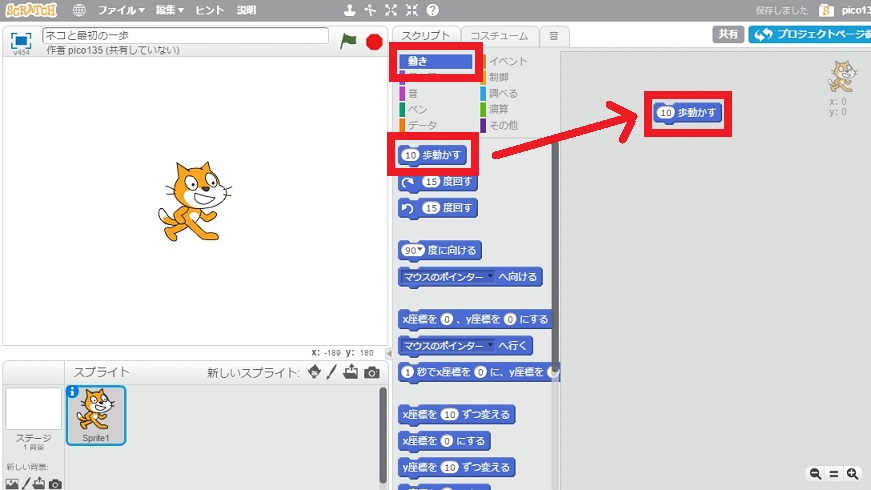Click the block help question mark
Screen dimensions: 871x490
click(x=433, y=10)
